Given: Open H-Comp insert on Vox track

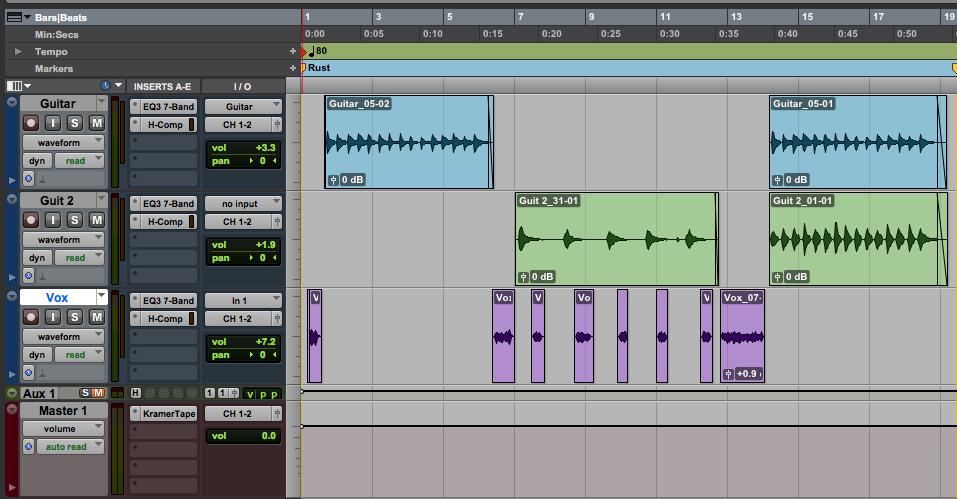Looking at the screenshot, I should point(163,319).
